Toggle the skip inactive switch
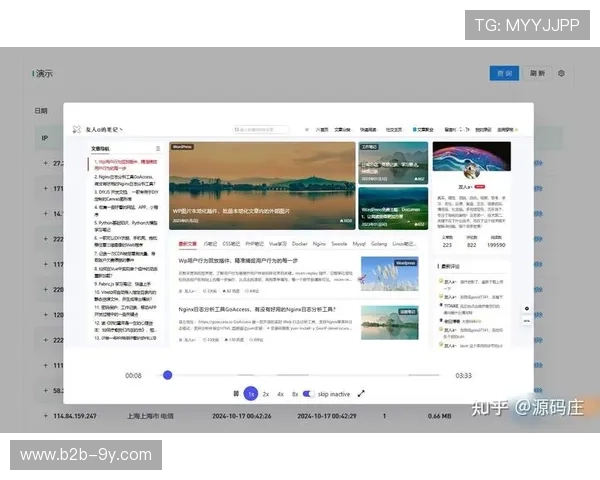 308,394
